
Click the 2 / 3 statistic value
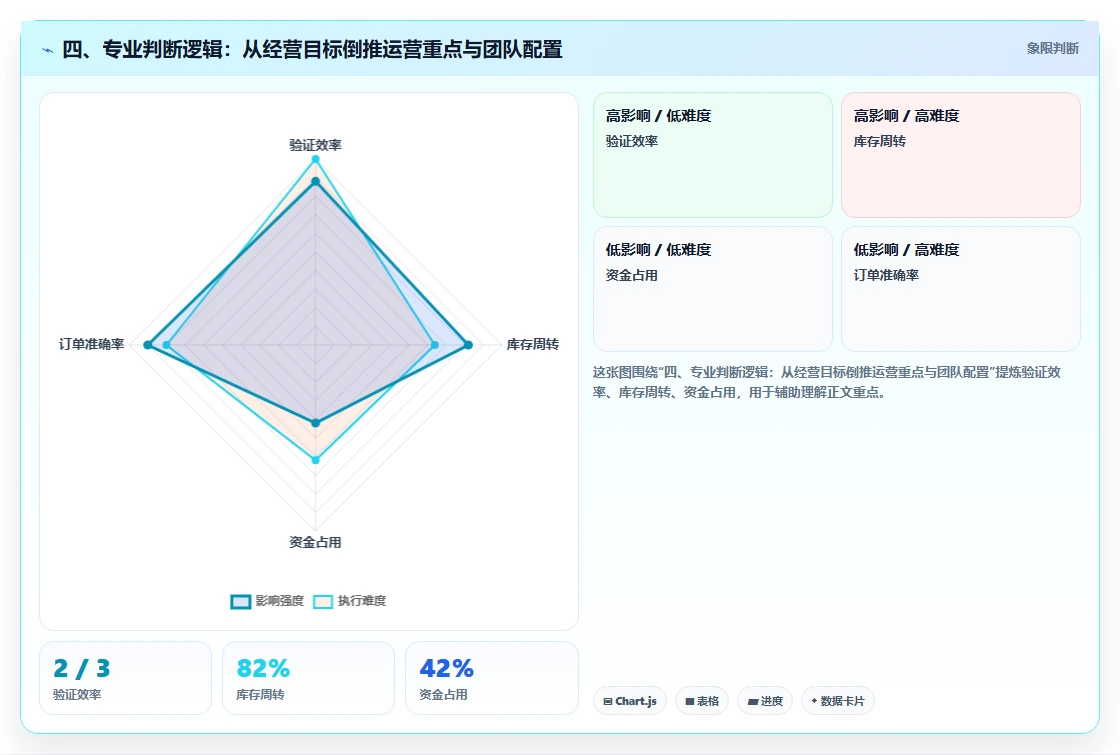(81, 669)
